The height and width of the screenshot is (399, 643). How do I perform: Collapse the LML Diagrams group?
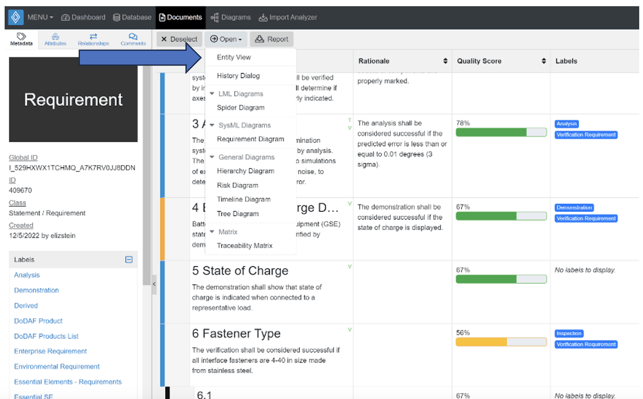click(x=212, y=93)
